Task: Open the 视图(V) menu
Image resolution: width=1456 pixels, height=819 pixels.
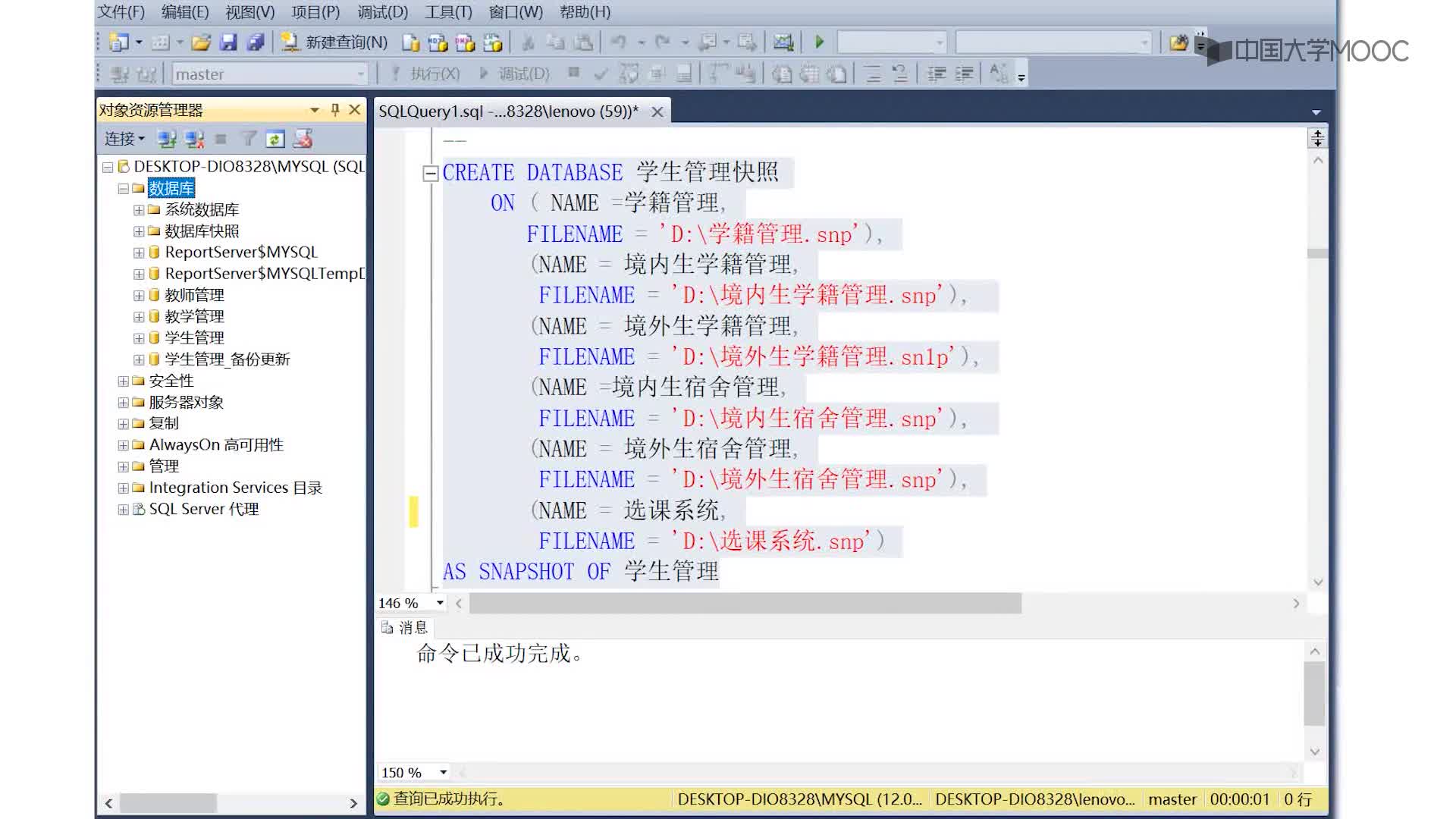Action: 250,12
